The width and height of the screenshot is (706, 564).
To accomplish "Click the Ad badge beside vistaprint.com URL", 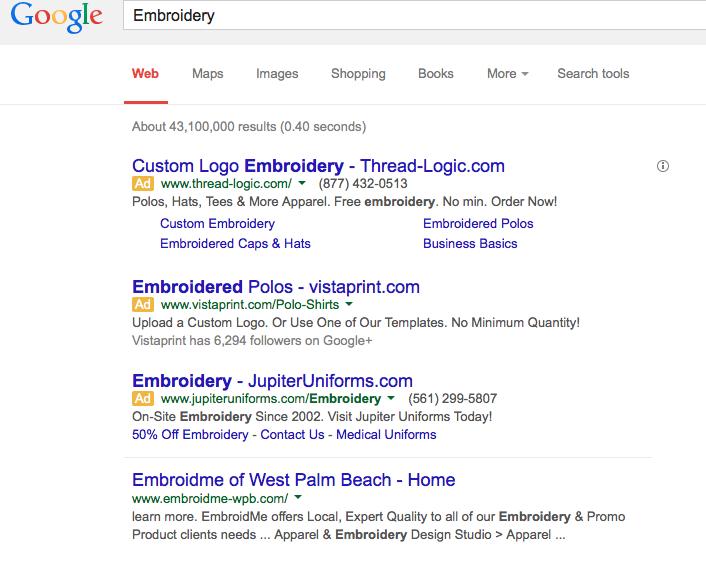I will click(143, 304).
